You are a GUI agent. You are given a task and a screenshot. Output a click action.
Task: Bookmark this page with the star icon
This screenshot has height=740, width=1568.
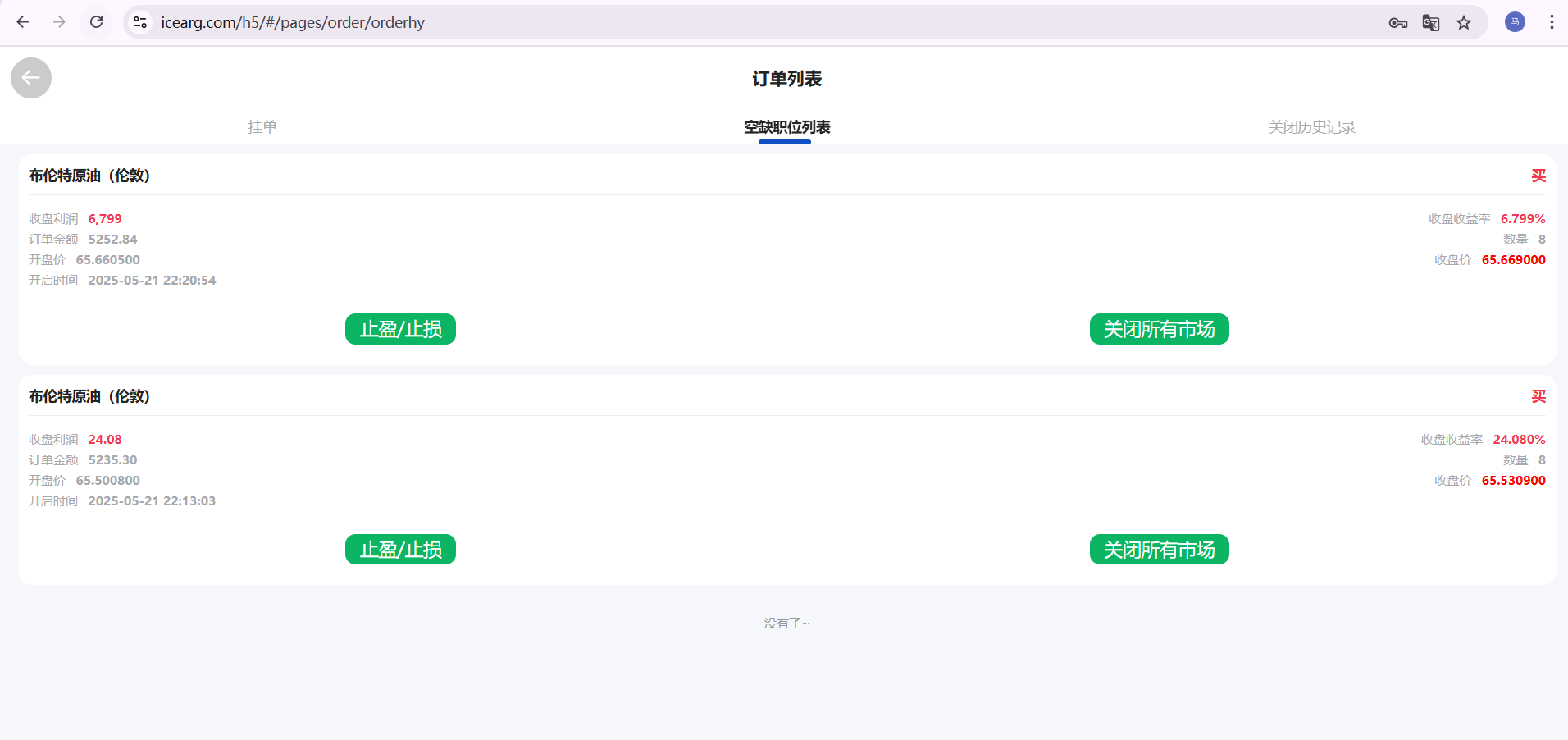(1464, 23)
